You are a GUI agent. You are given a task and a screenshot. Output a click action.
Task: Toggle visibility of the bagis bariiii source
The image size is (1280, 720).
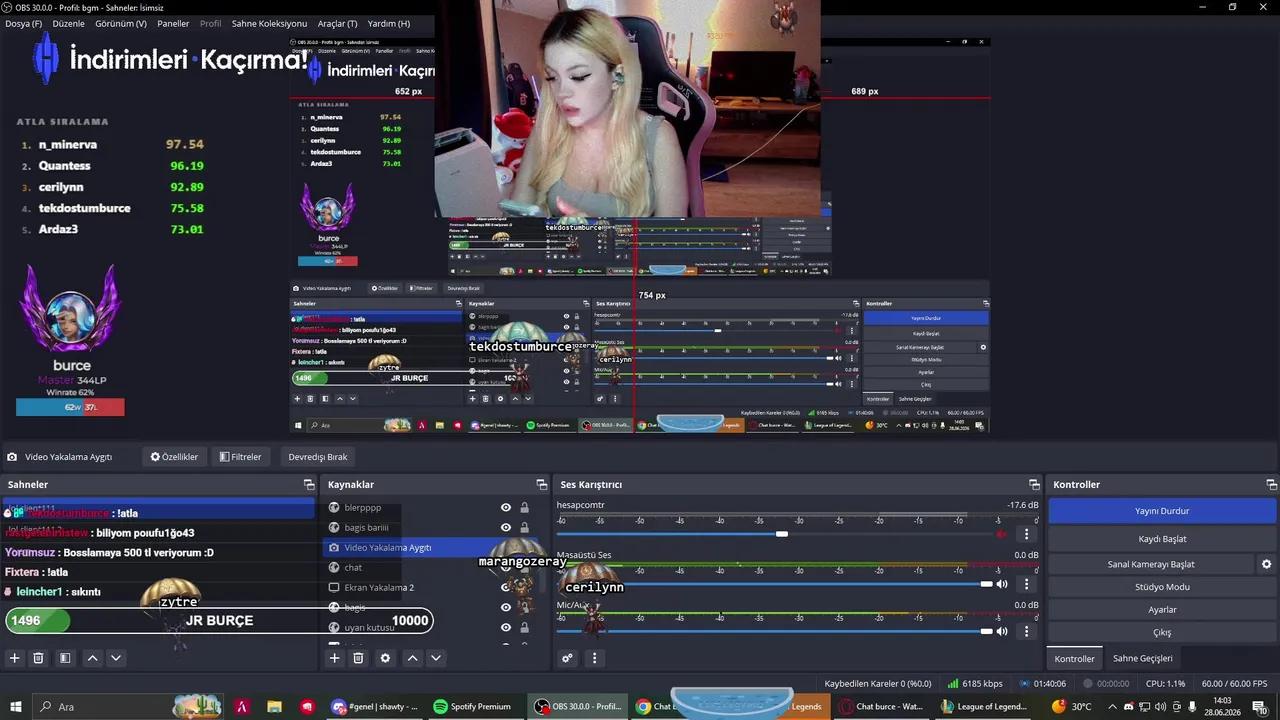click(x=506, y=528)
